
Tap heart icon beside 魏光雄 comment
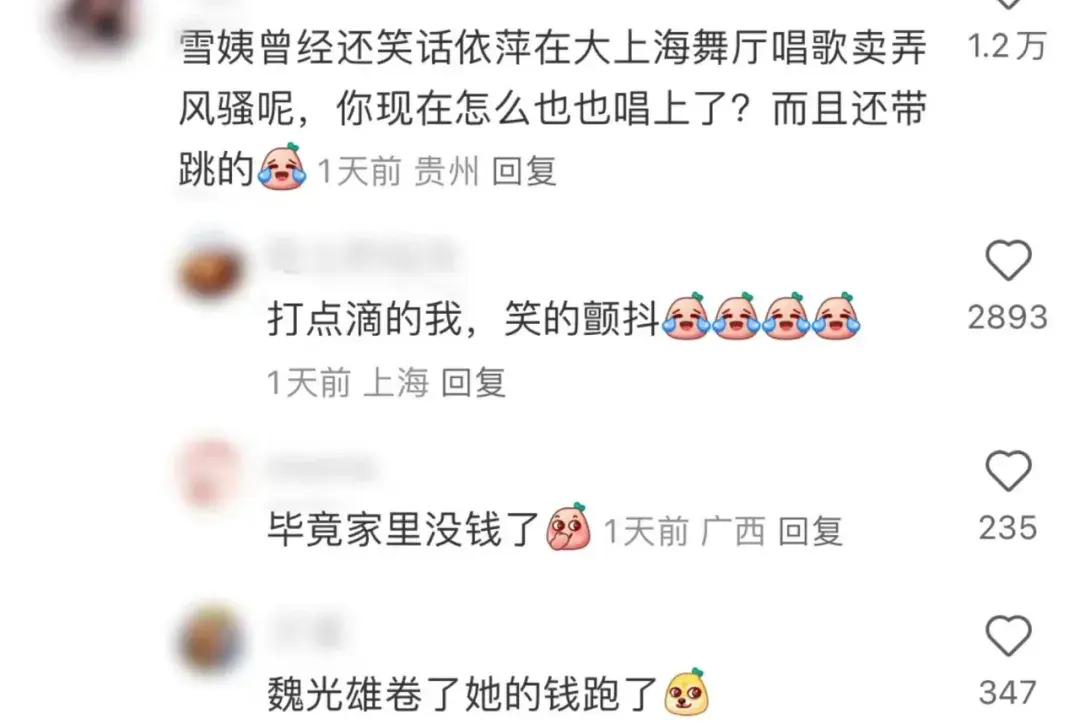(x=1008, y=635)
